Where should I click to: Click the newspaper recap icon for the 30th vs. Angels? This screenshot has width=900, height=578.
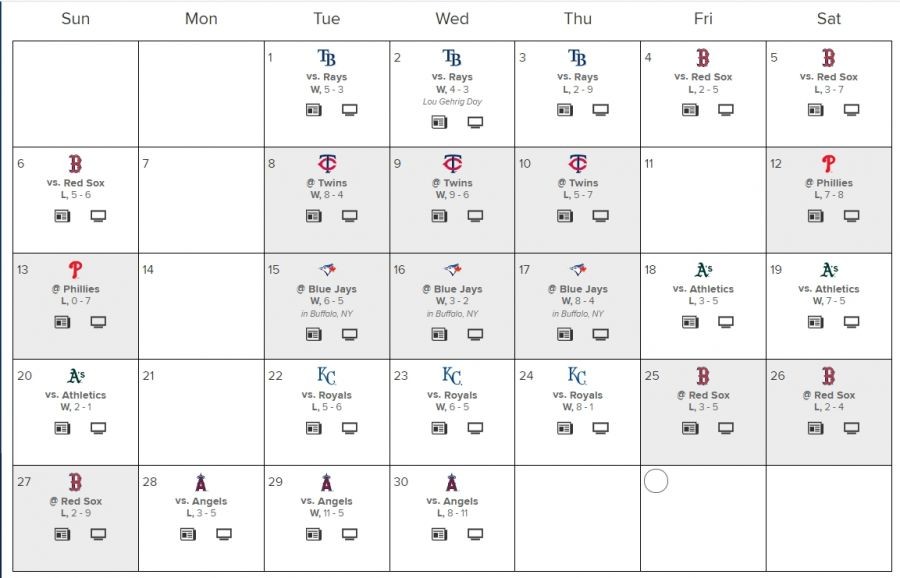438,534
